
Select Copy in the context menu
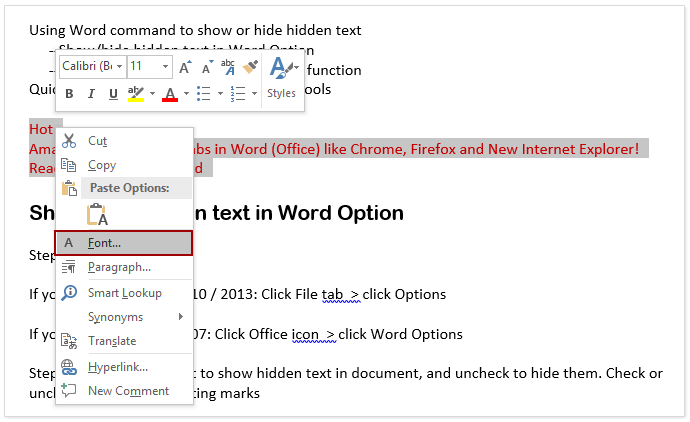[x=102, y=165]
